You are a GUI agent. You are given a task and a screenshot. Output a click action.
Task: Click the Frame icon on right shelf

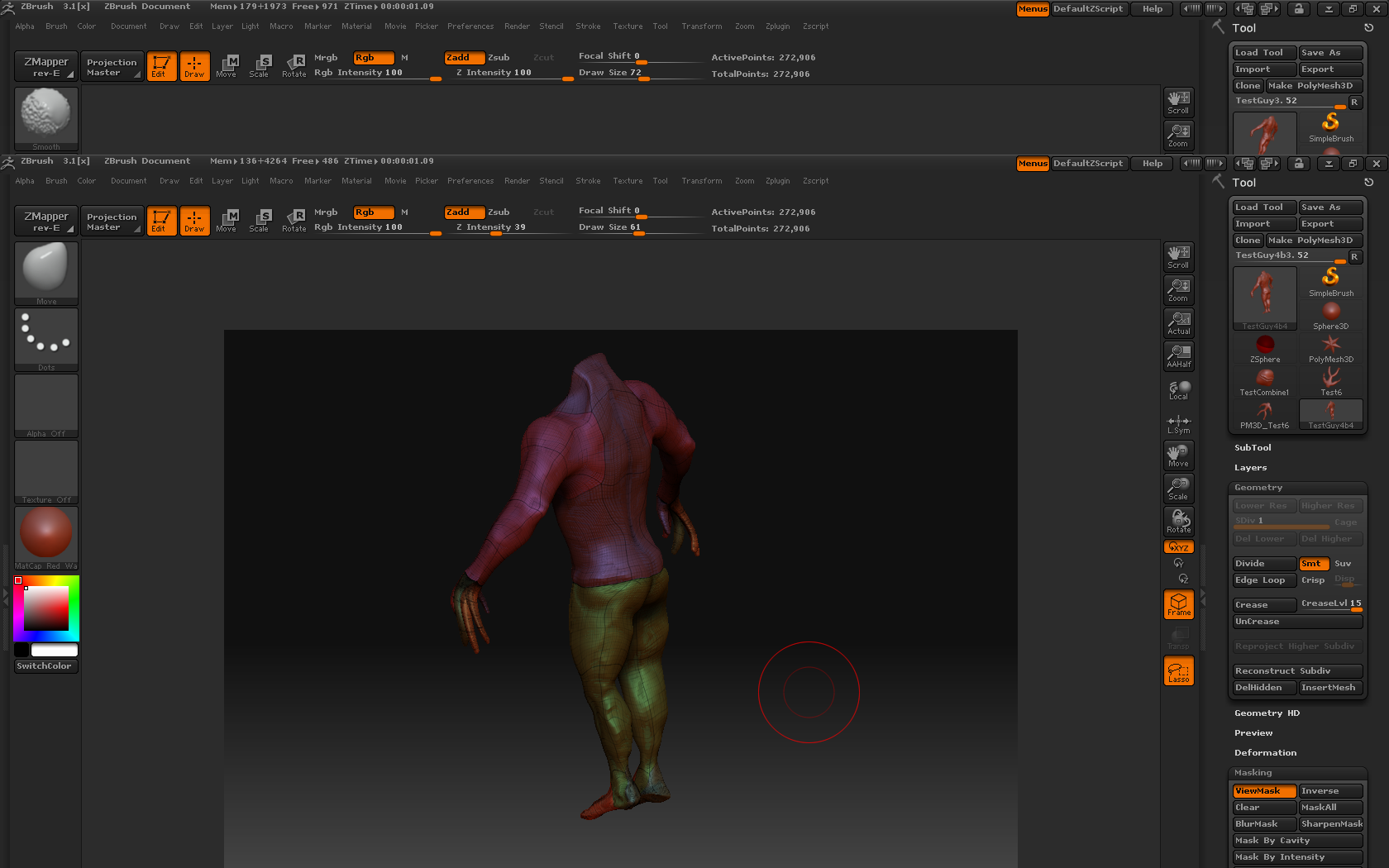[1178, 604]
